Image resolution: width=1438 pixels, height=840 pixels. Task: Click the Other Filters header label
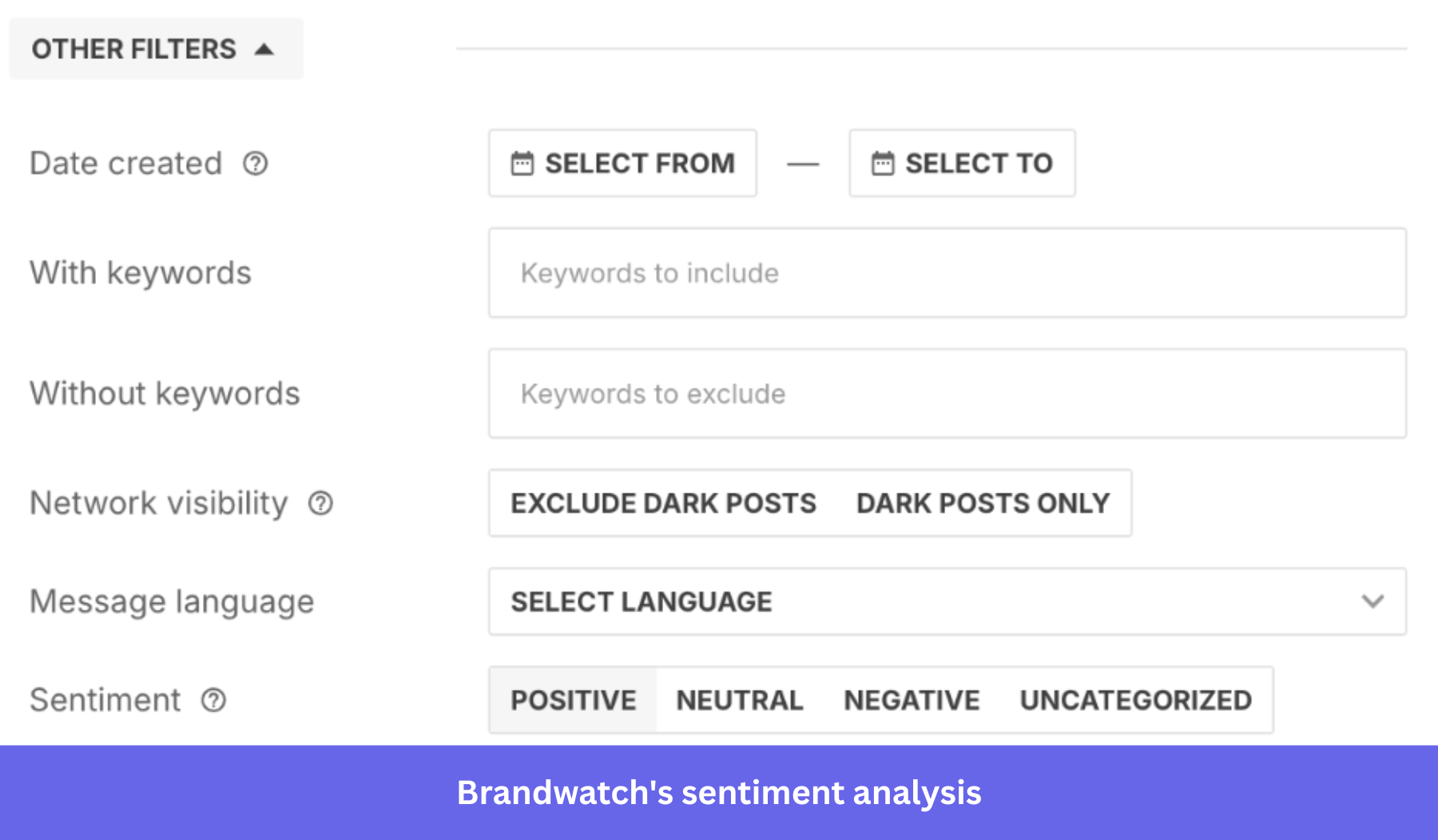click(133, 48)
